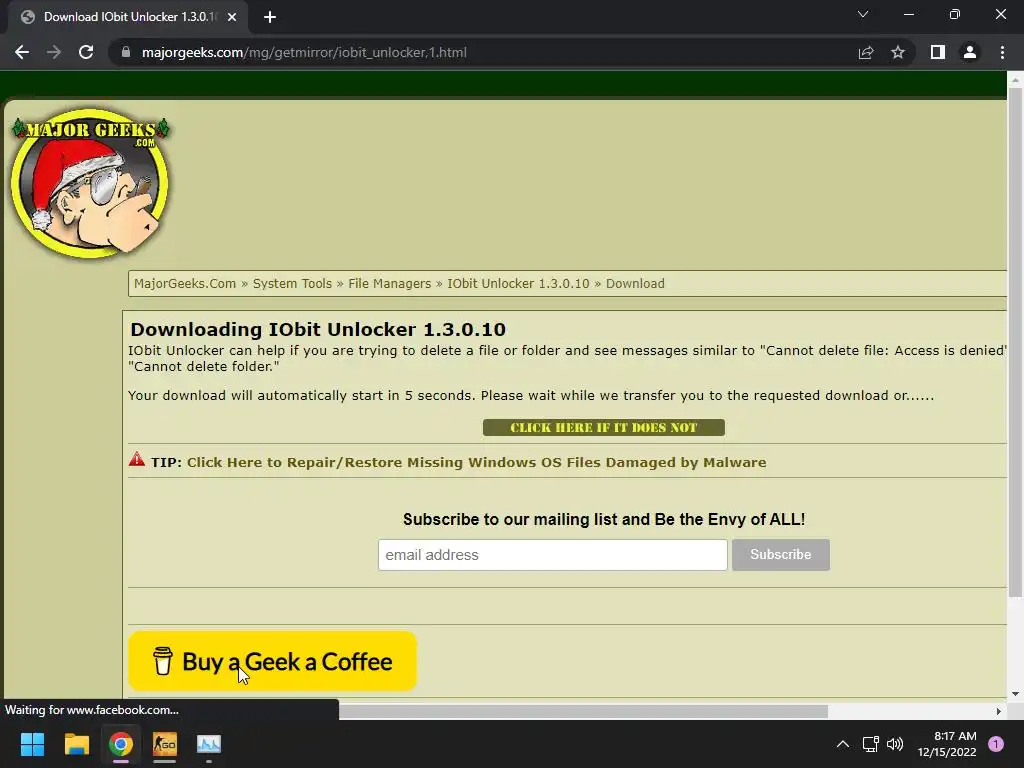
Task: Open the monitor graph app in taskbar
Action: pos(209,744)
